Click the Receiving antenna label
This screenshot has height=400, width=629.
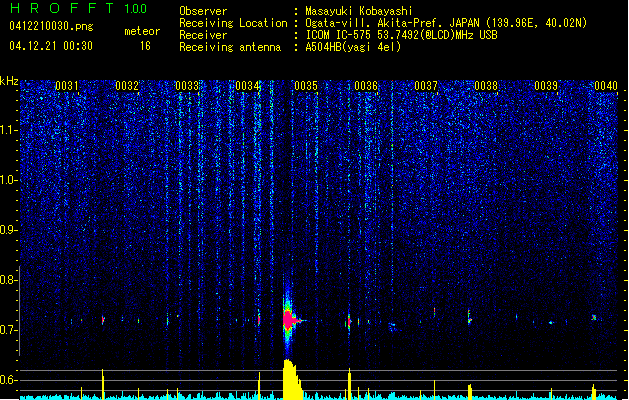coord(230,47)
